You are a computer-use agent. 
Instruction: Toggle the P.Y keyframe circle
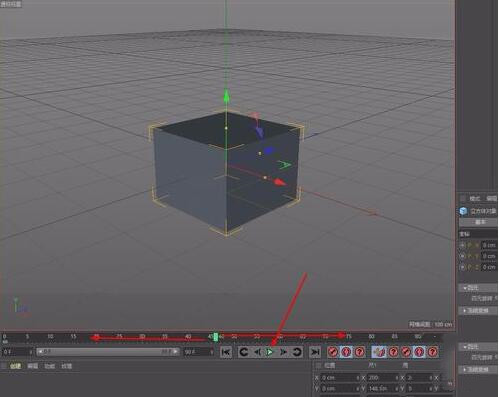[x=462, y=256]
